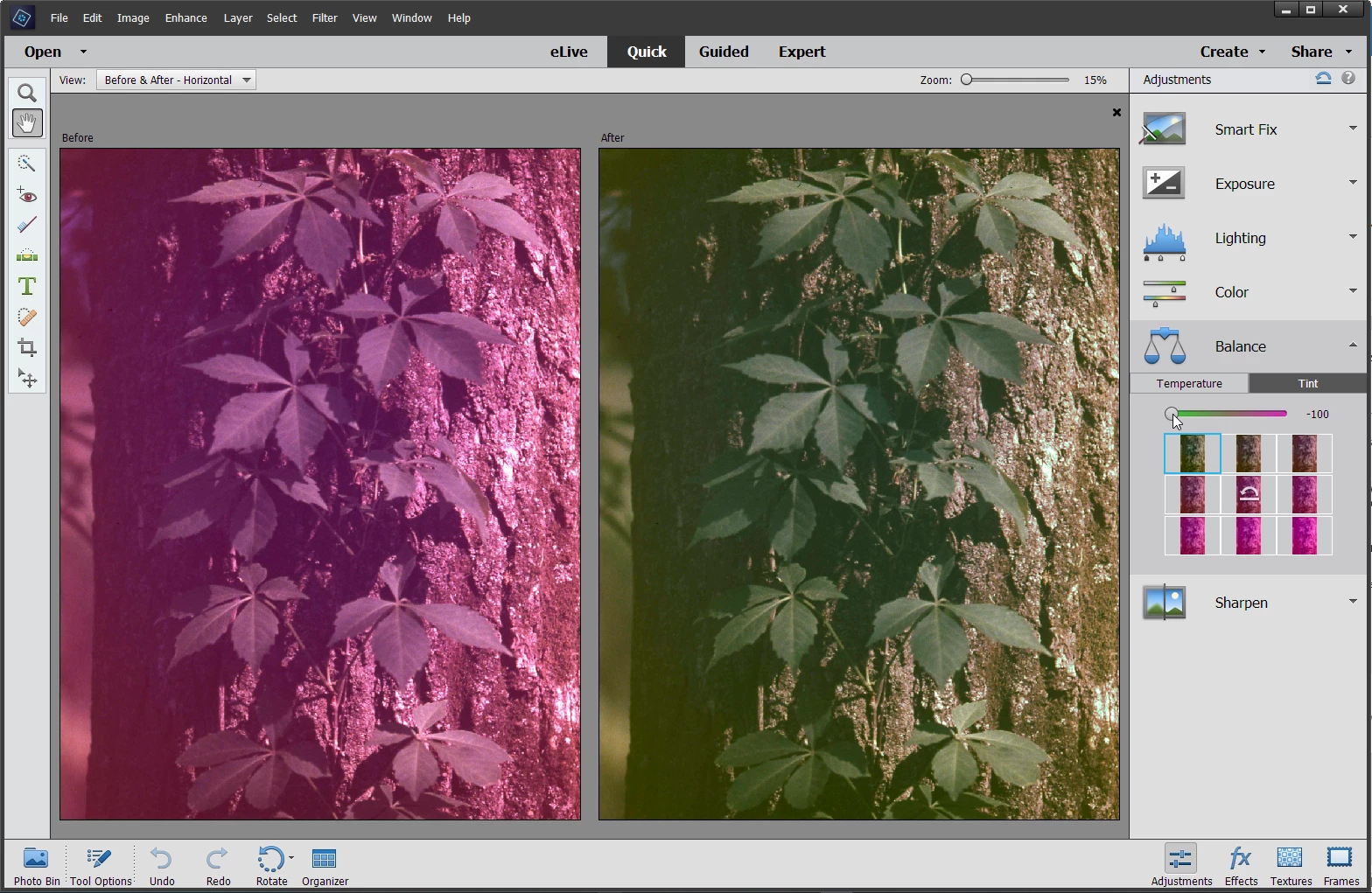
Task: Click the Undo button
Action: (162, 866)
